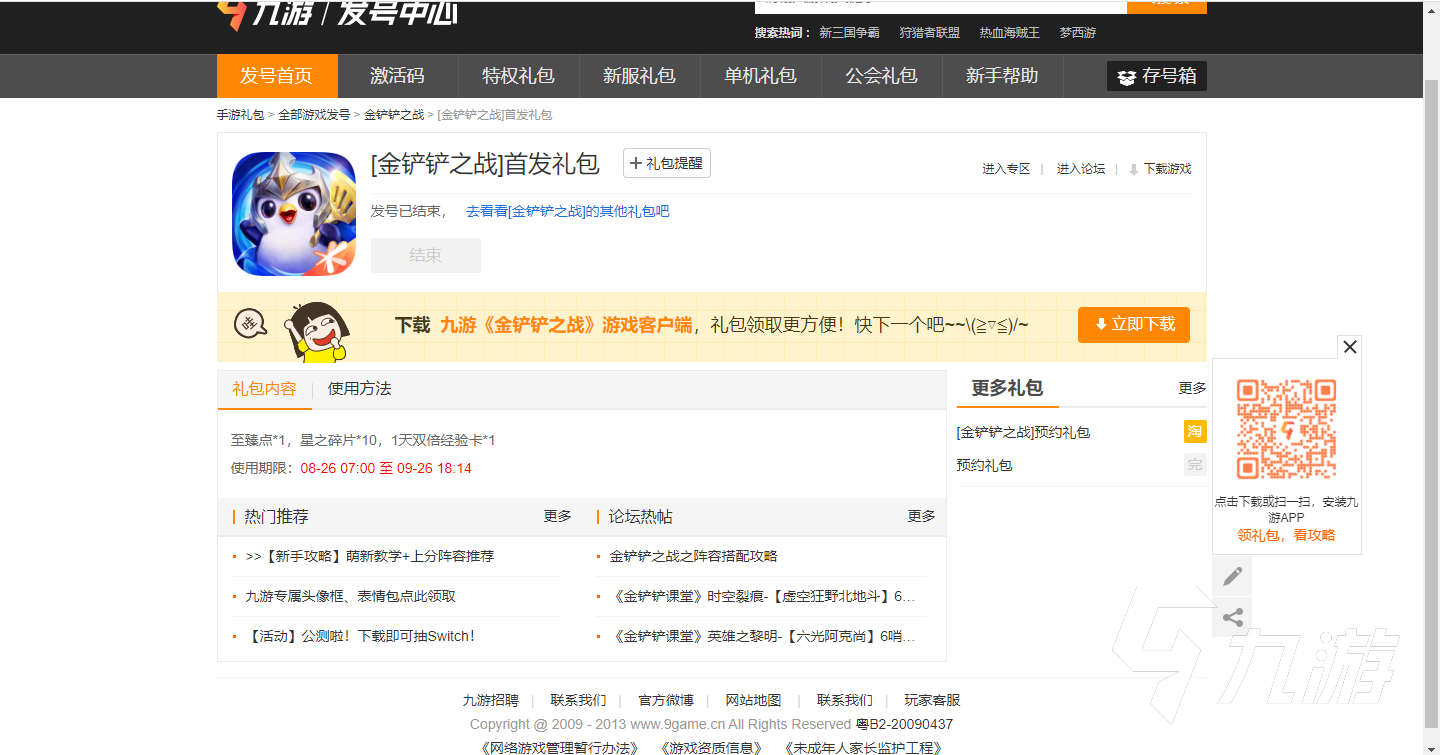Click footer link 网站地图
Screen dimensions: 1440x755
point(753,700)
